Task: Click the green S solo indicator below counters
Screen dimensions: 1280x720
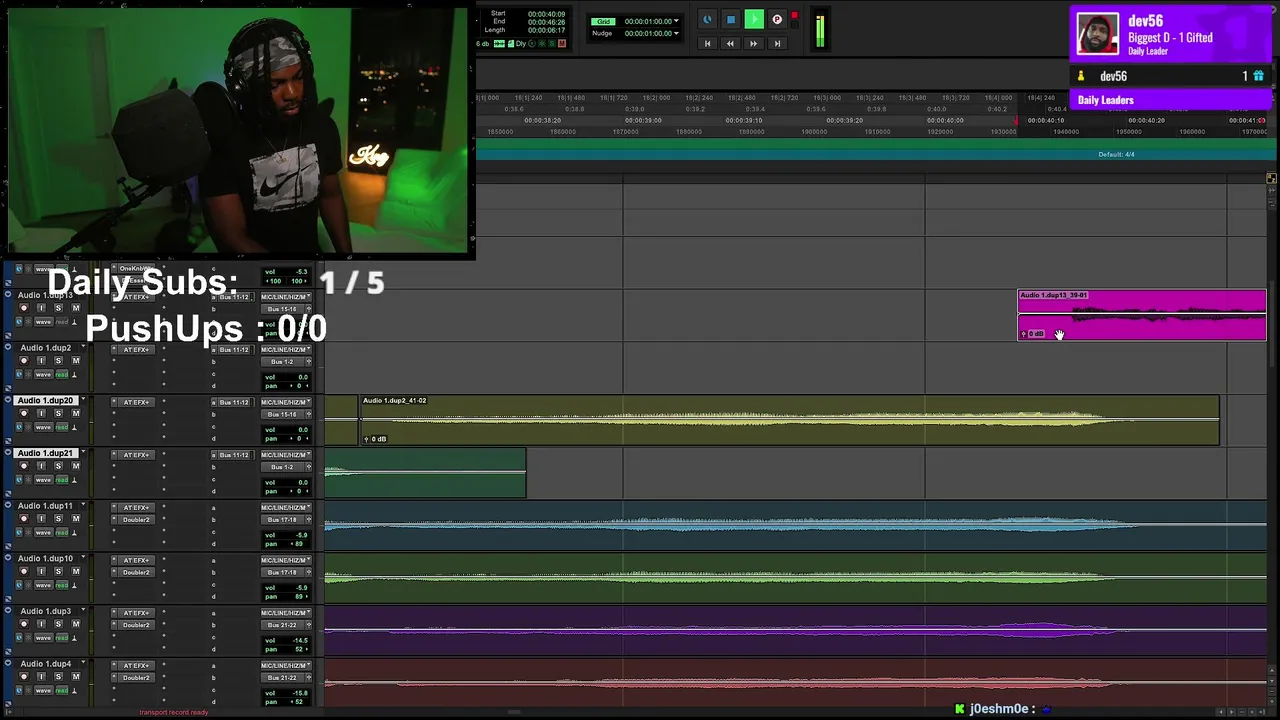Action: tap(551, 44)
